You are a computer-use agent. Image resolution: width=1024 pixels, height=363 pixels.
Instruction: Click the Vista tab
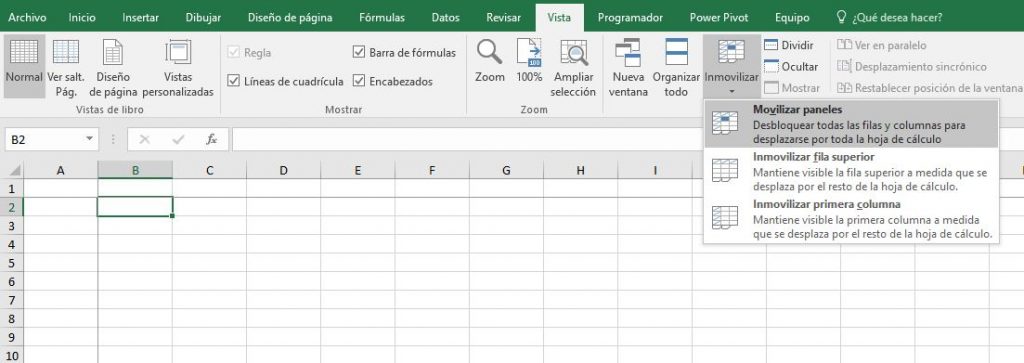[559, 18]
